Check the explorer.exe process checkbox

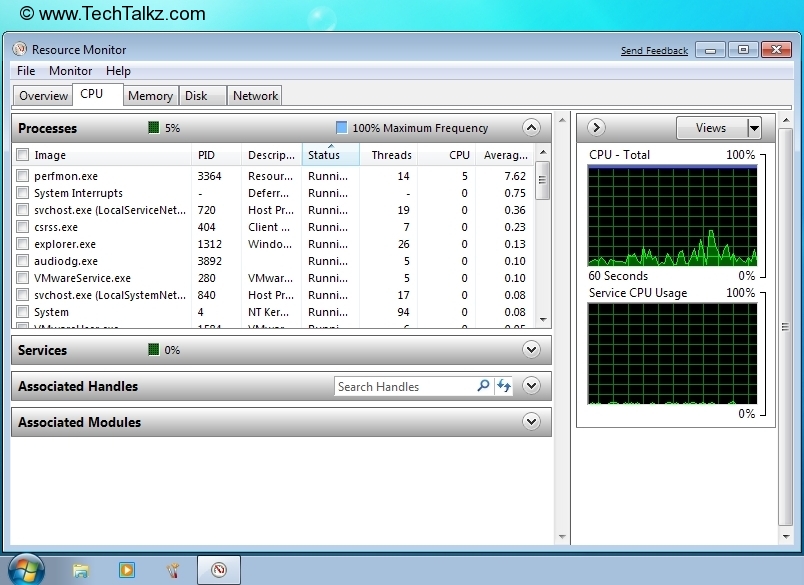coord(22,244)
